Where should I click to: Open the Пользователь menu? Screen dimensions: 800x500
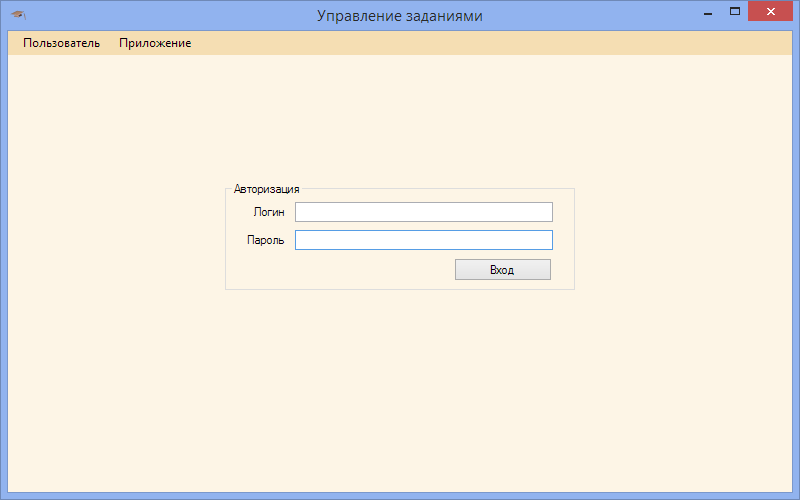pos(61,43)
